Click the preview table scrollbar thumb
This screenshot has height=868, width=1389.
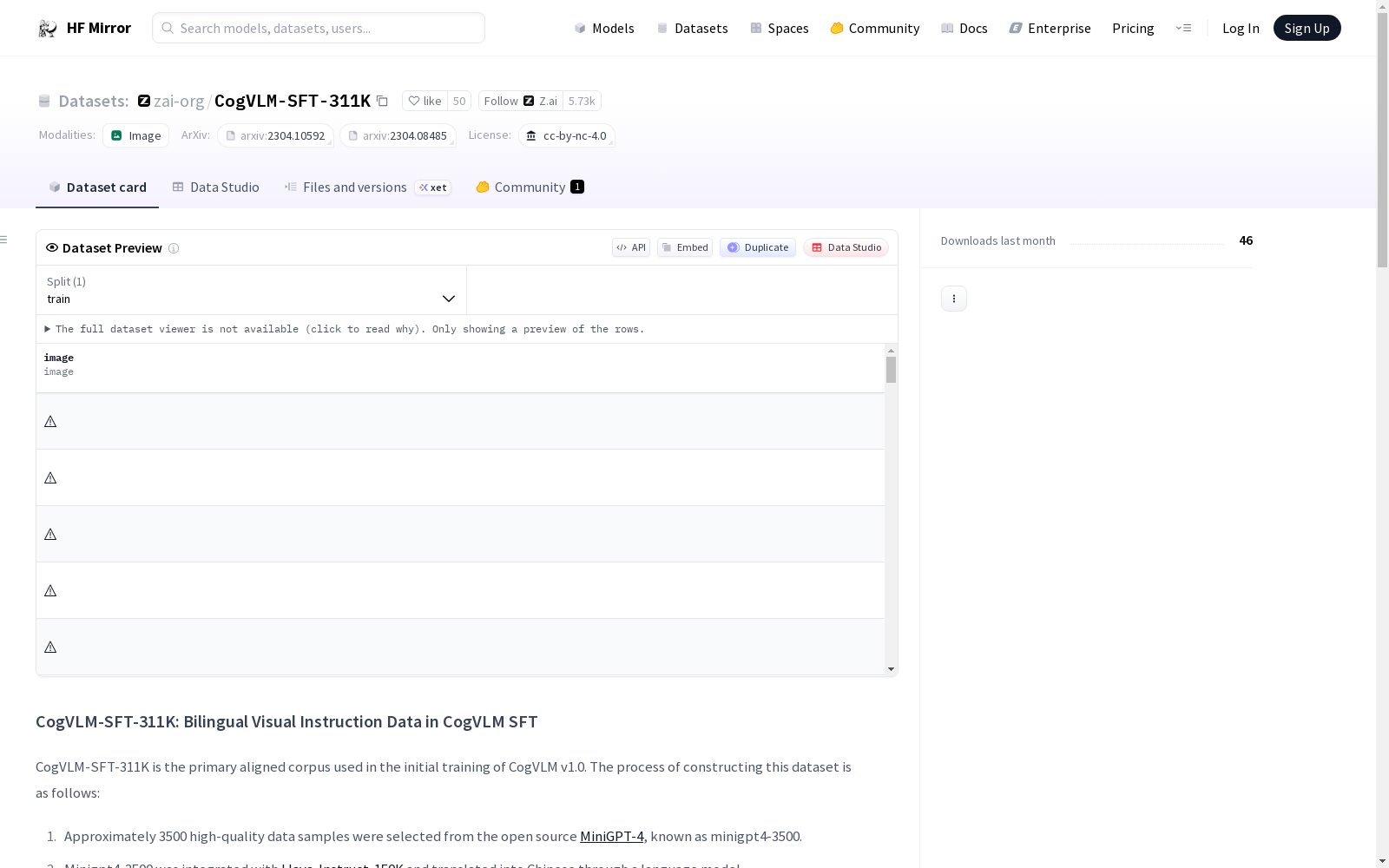891,370
